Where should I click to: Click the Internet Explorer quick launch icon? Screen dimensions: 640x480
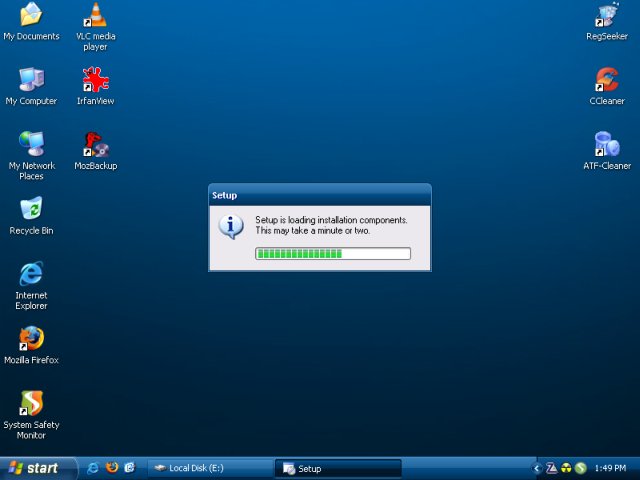pyautogui.click(x=93, y=468)
